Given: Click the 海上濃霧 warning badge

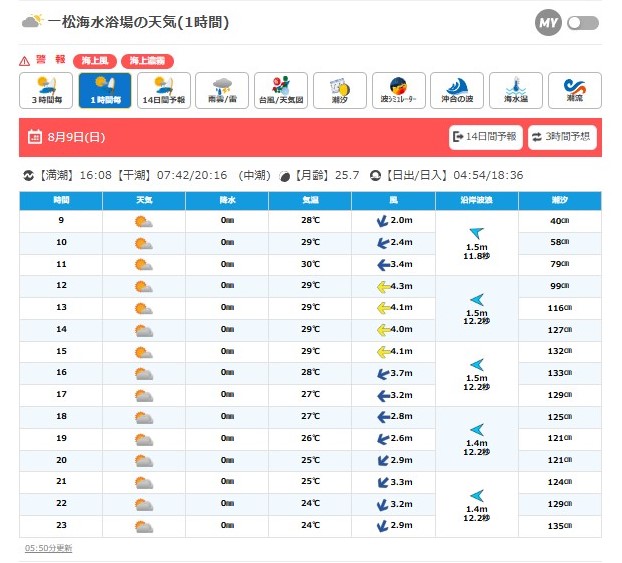Looking at the screenshot, I should 147,61.
